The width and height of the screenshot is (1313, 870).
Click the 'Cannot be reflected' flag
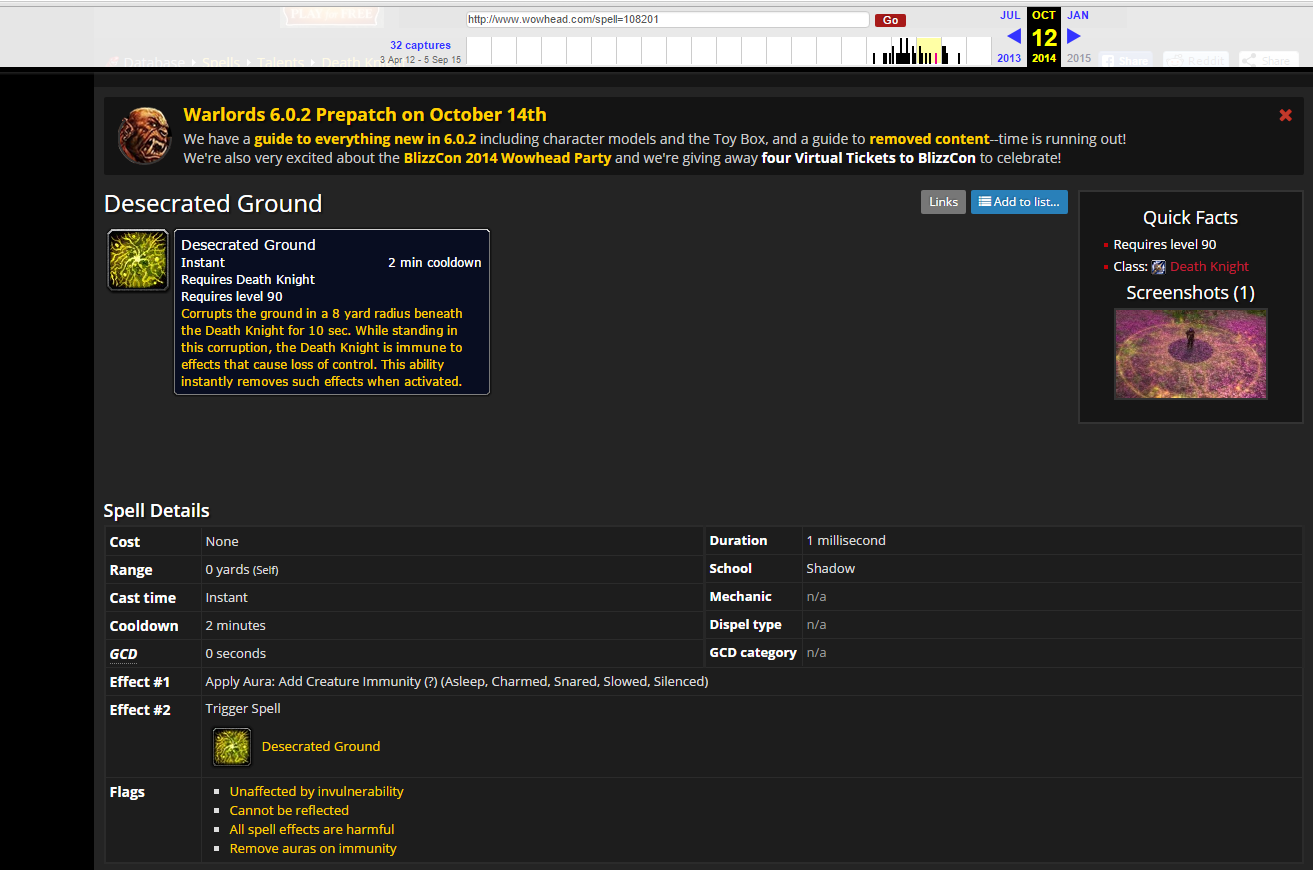click(x=289, y=810)
